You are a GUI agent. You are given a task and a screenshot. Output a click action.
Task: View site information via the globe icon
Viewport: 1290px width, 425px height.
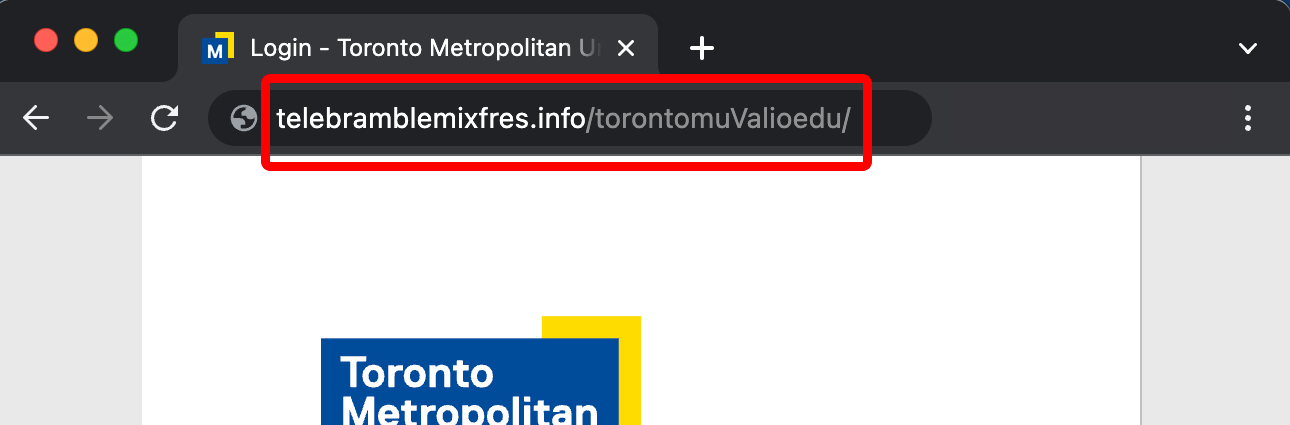click(243, 118)
